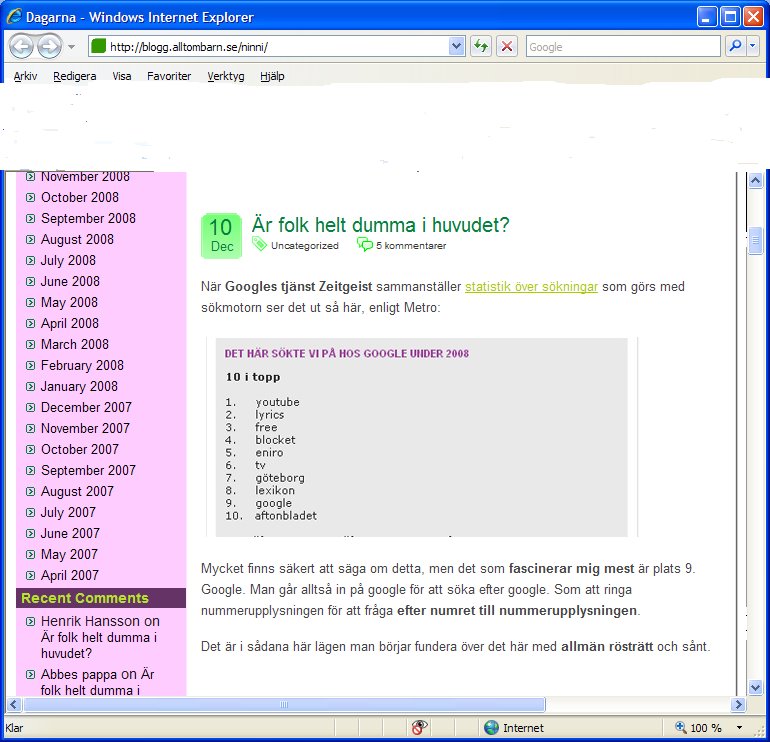Click the green tag icon next to Uncategorized

point(259,244)
